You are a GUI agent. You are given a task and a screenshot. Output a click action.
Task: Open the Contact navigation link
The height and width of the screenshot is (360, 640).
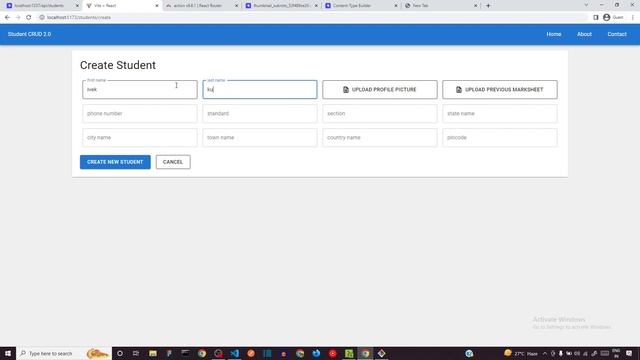[x=617, y=34]
